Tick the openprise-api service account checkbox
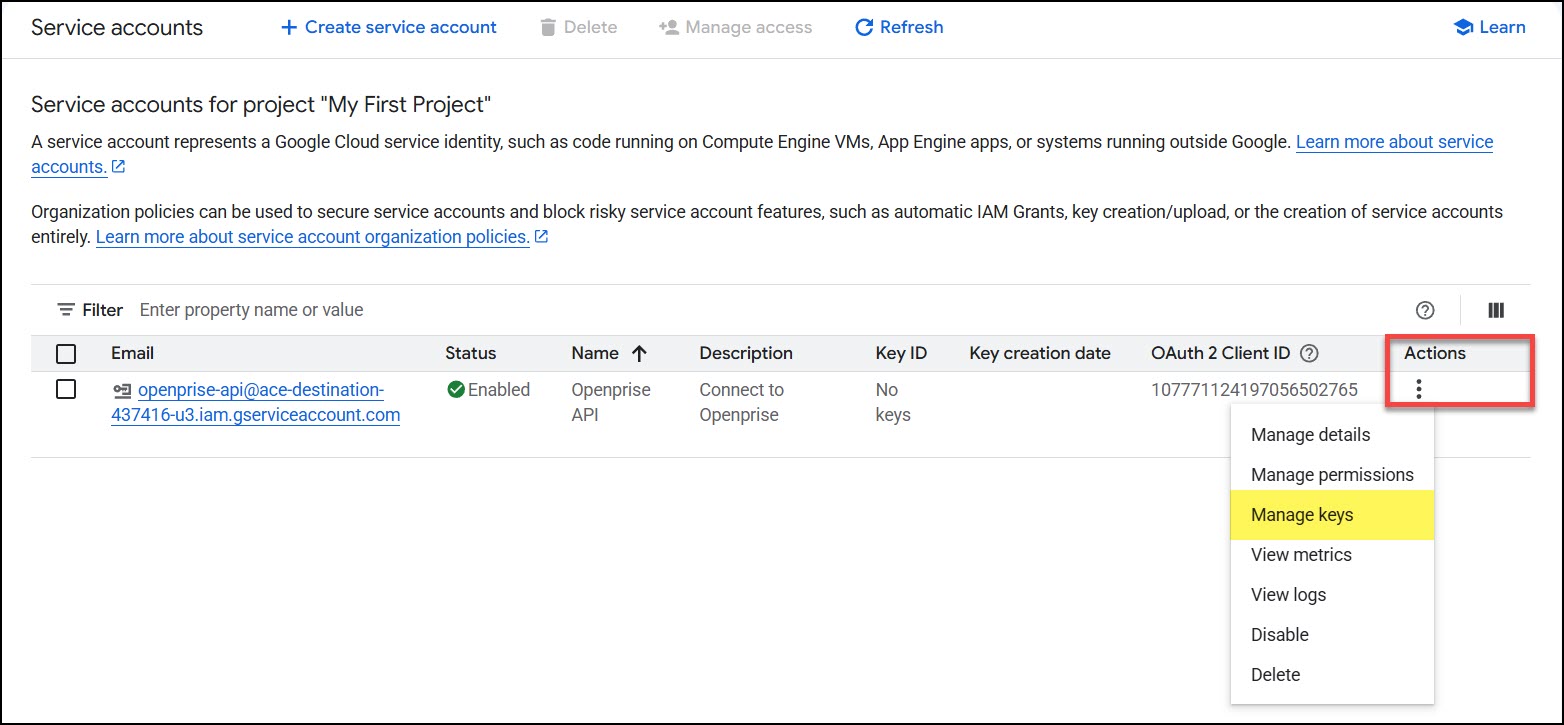This screenshot has width=1564, height=725. [x=66, y=389]
